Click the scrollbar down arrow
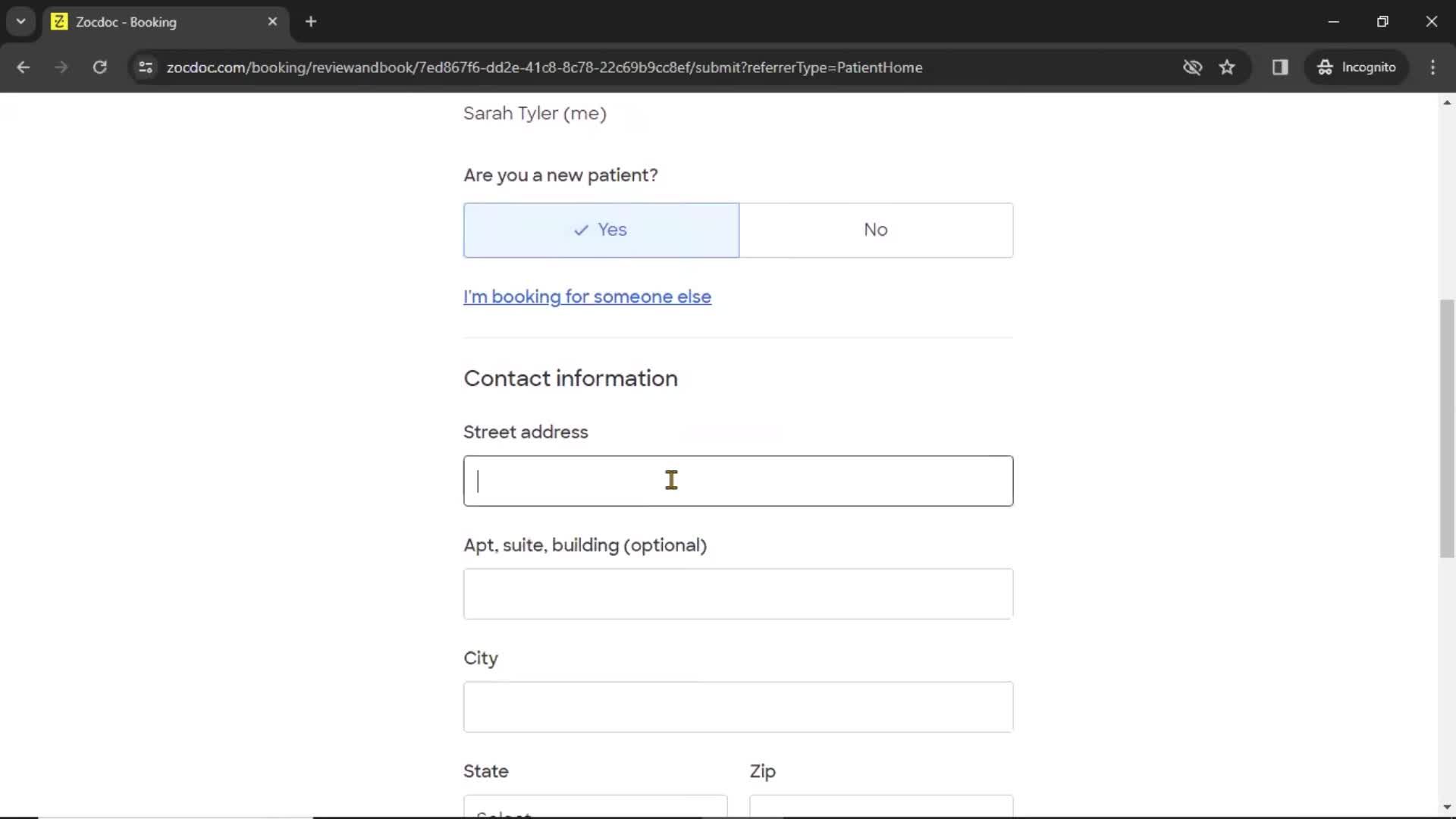This screenshot has width=1456, height=819. coord(1447,808)
